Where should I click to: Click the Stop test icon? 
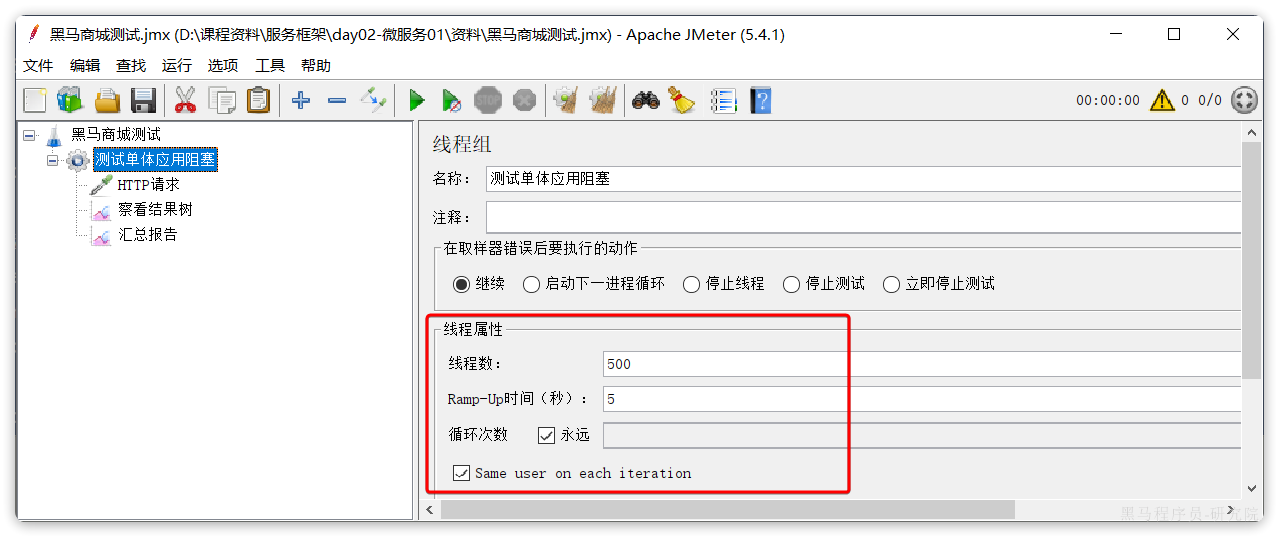pyautogui.click(x=488, y=100)
